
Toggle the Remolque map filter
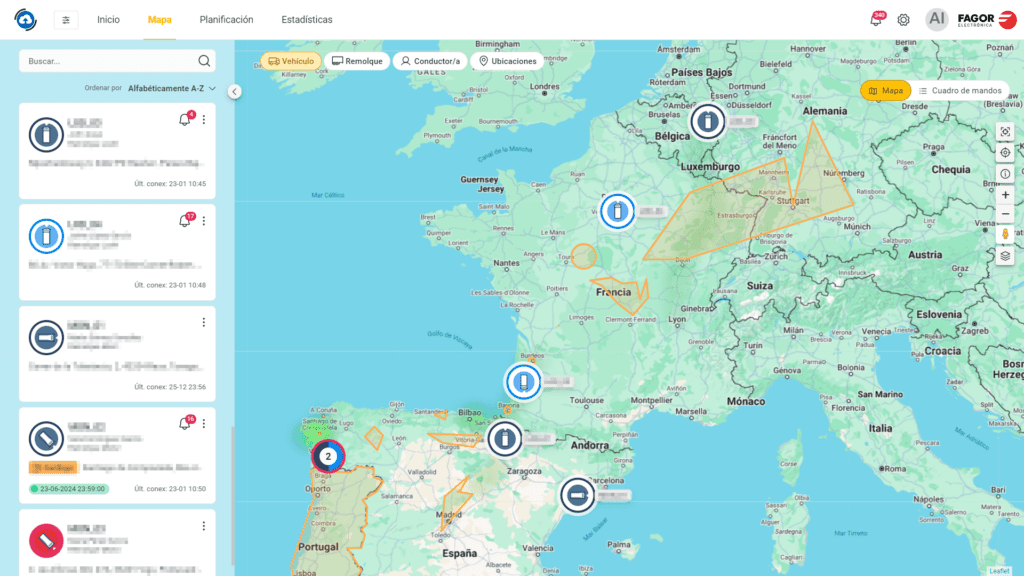pyautogui.click(x=357, y=61)
